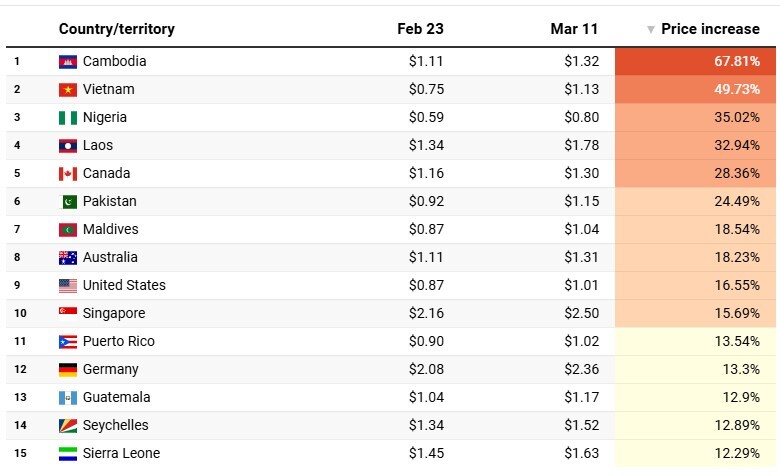Sort by the Feb 23 column header

[420, 29]
